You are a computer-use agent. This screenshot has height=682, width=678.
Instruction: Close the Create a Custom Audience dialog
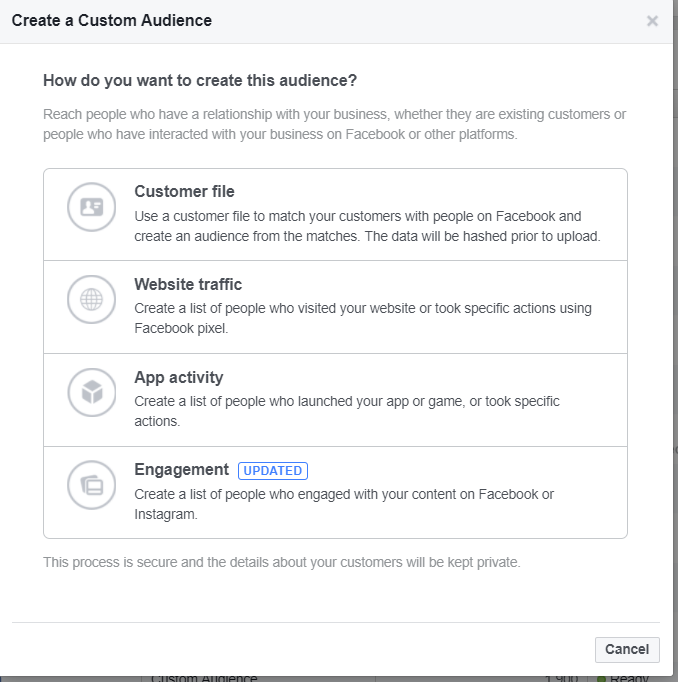click(652, 21)
